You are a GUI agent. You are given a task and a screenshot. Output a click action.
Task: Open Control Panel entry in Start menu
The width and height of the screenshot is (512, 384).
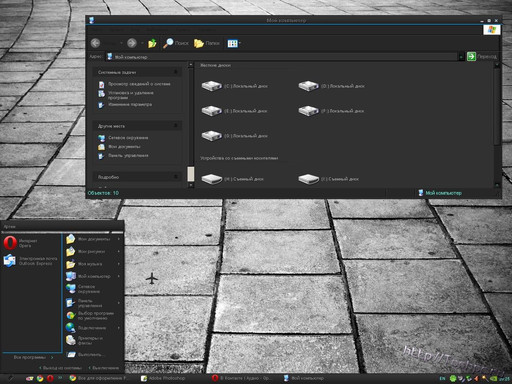[93, 303]
